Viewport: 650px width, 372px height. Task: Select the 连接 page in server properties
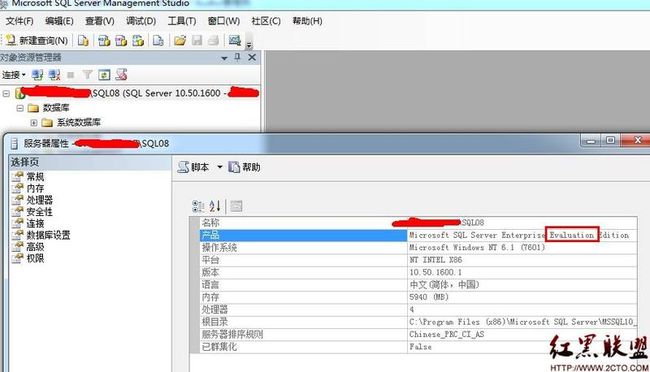tap(35, 223)
